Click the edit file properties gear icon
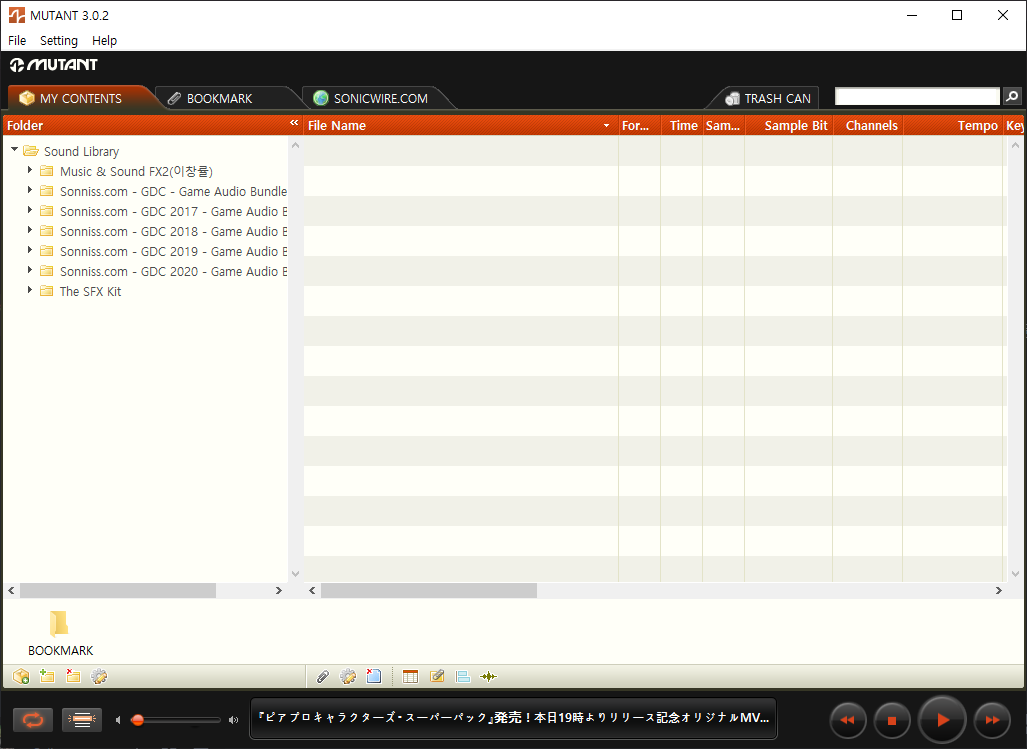This screenshot has height=749, width=1027. click(x=348, y=676)
